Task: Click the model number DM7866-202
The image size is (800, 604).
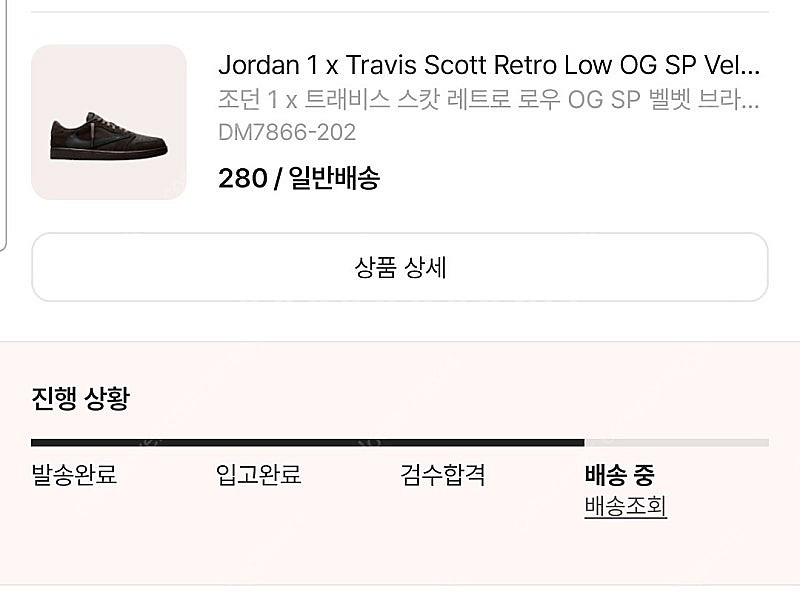Action: (x=287, y=133)
